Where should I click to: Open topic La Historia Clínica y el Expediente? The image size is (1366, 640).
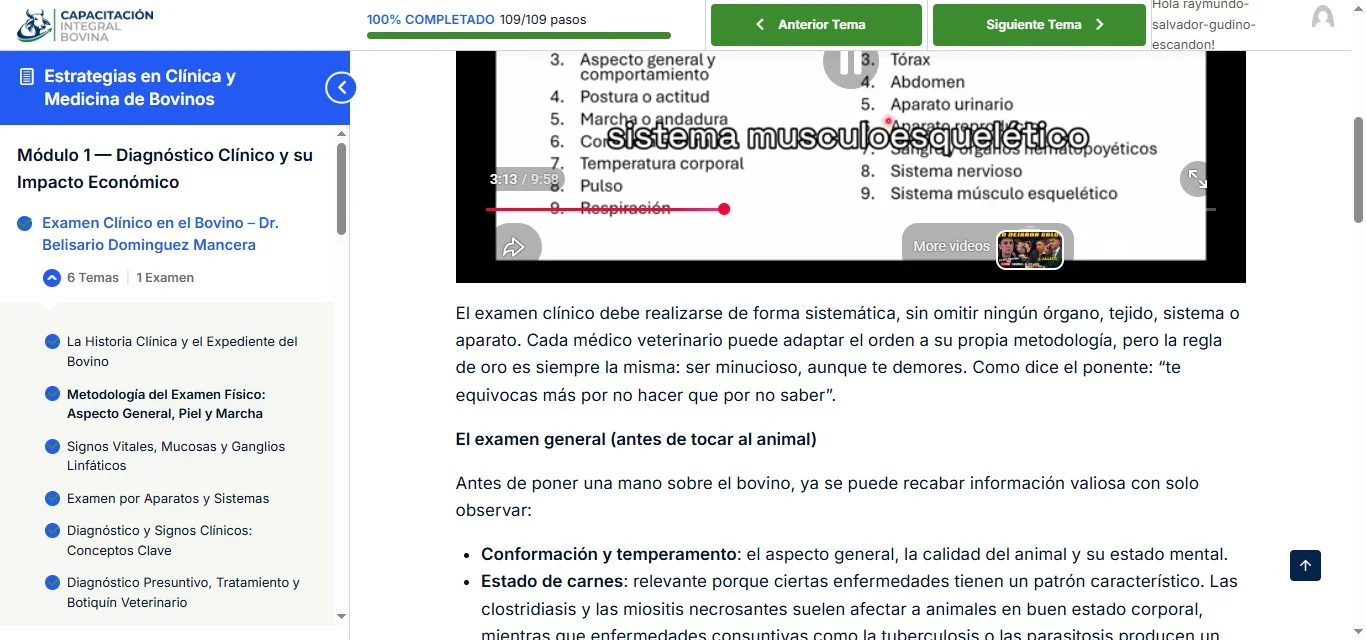(182, 351)
